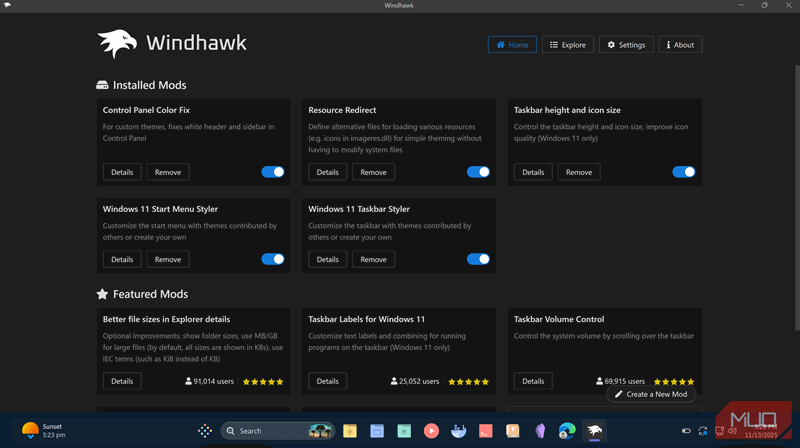
Task: Open the Settings tab
Action: (x=626, y=44)
